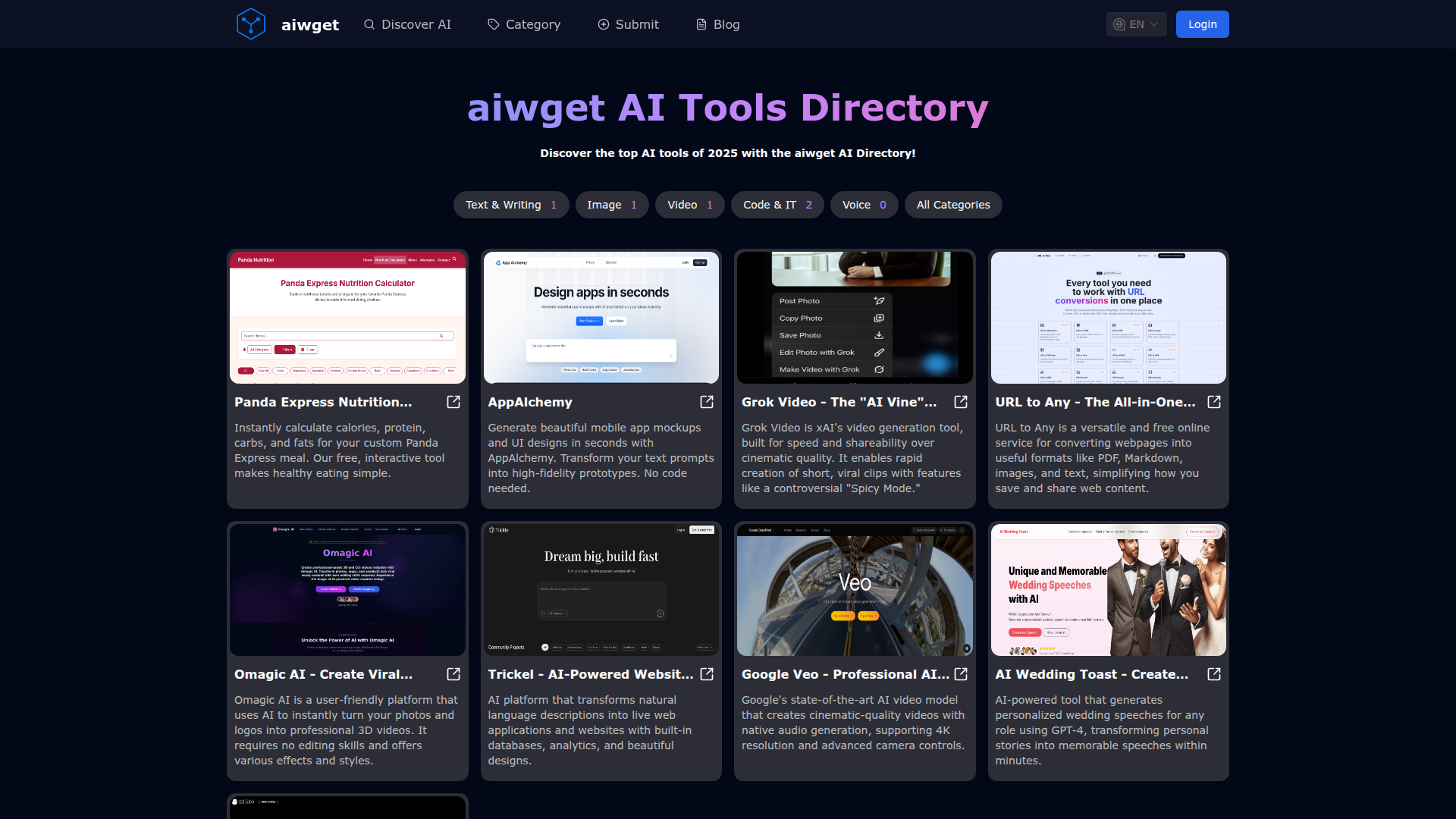Viewport: 1456px width, 819px height.
Task: Click the tagline 'Discover the top AI tools of 2025'
Action: (x=728, y=153)
